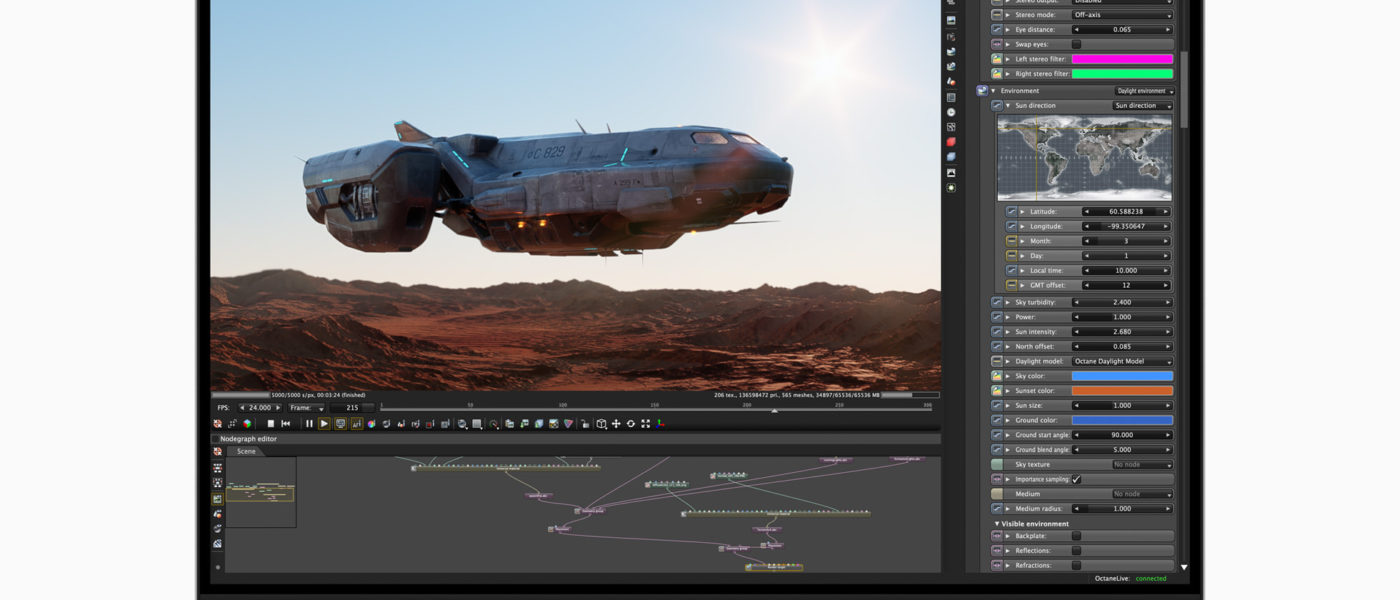Pause the render using the pause icon

click(309, 424)
